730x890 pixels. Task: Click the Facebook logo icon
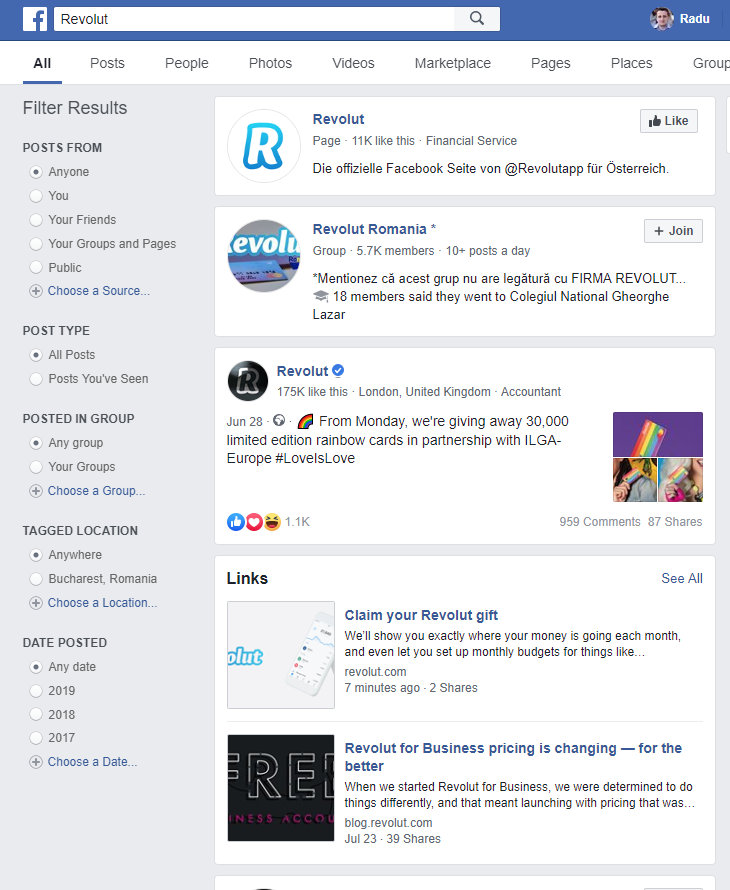click(x=35, y=19)
